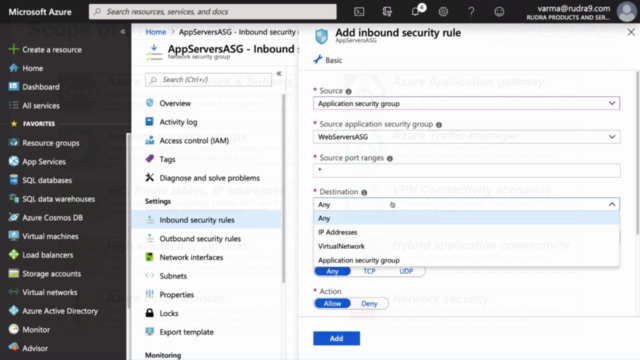Click the Storage accounts icon
This screenshot has height=360, width=640.
tap(13, 273)
